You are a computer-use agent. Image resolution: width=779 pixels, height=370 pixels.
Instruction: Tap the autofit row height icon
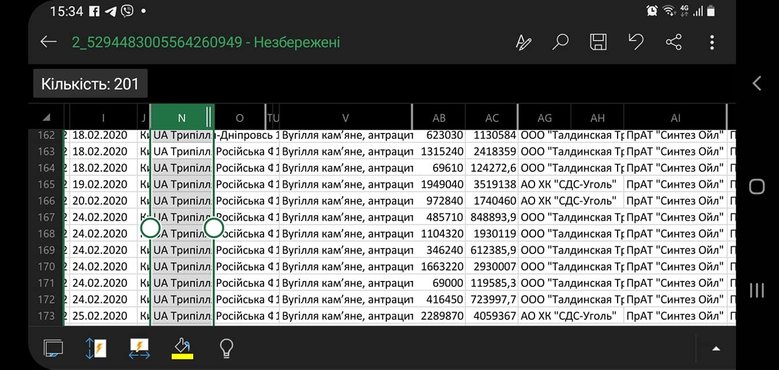(x=96, y=348)
